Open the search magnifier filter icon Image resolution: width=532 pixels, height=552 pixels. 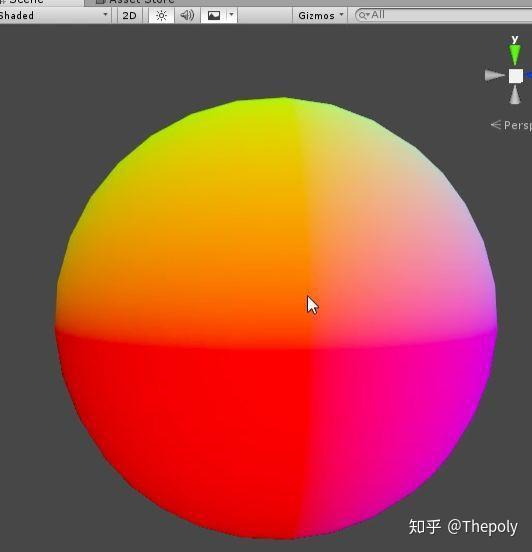click(364, 15)
